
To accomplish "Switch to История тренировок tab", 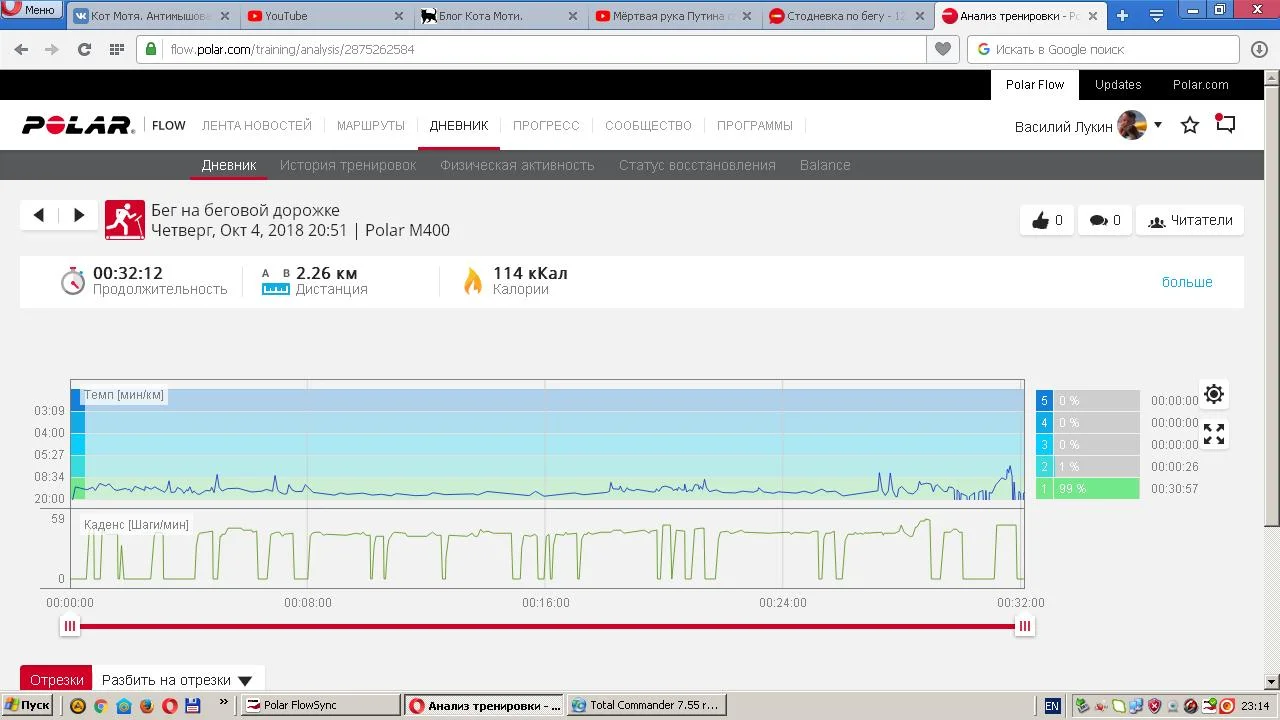I will coord(348,165).
